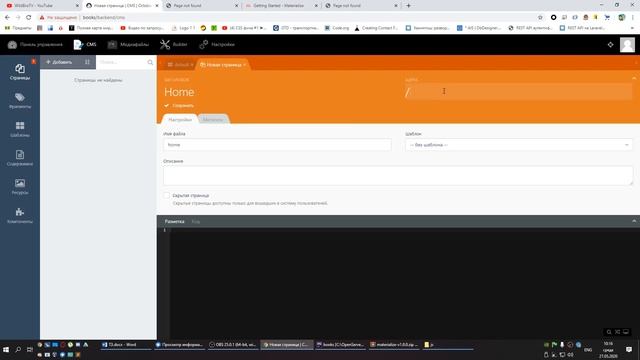
Task: Click the Add page button
Action: (59, 62)
